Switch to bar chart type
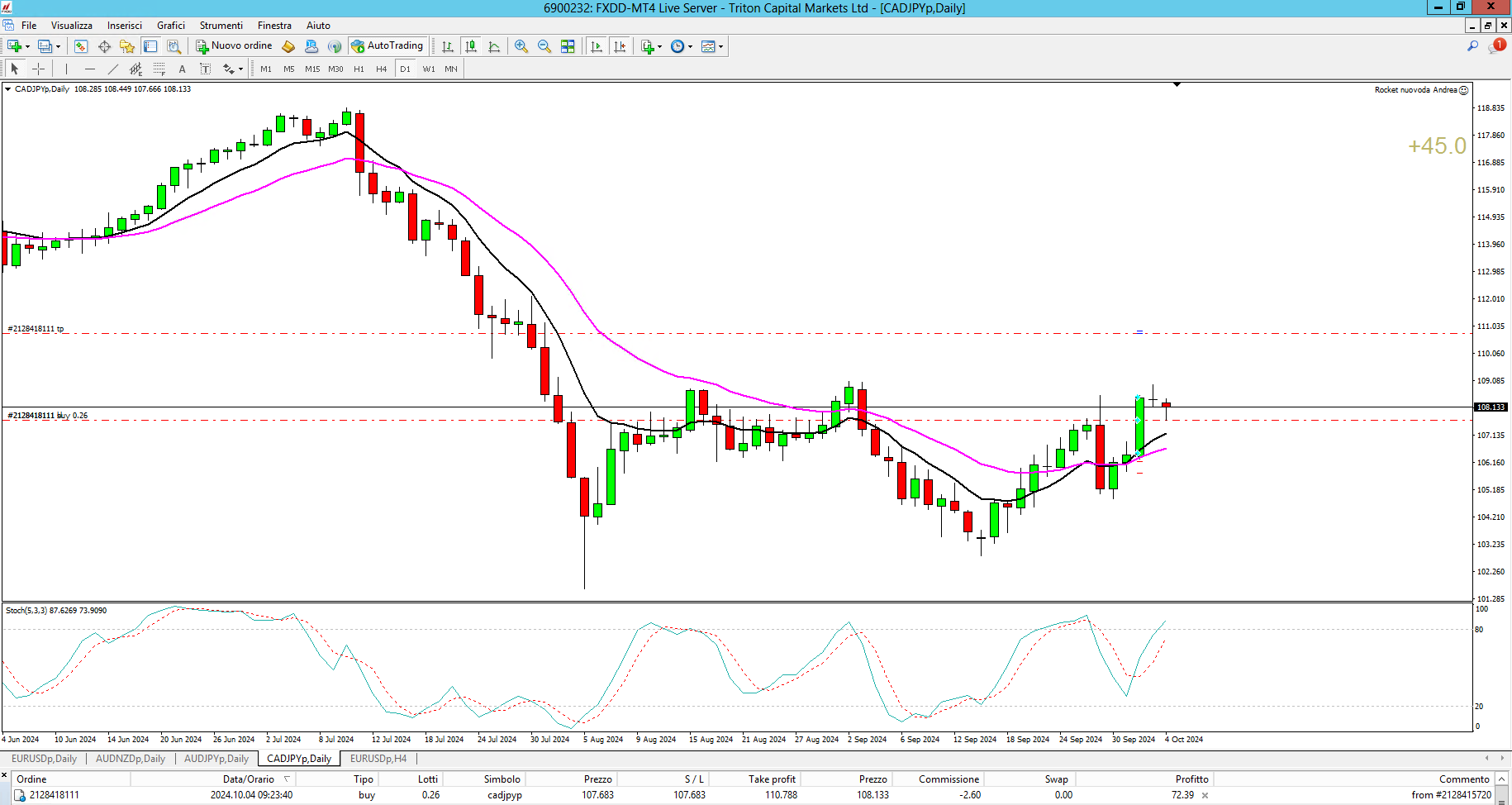Screen dimensions: 1512x805 point(448,46)
